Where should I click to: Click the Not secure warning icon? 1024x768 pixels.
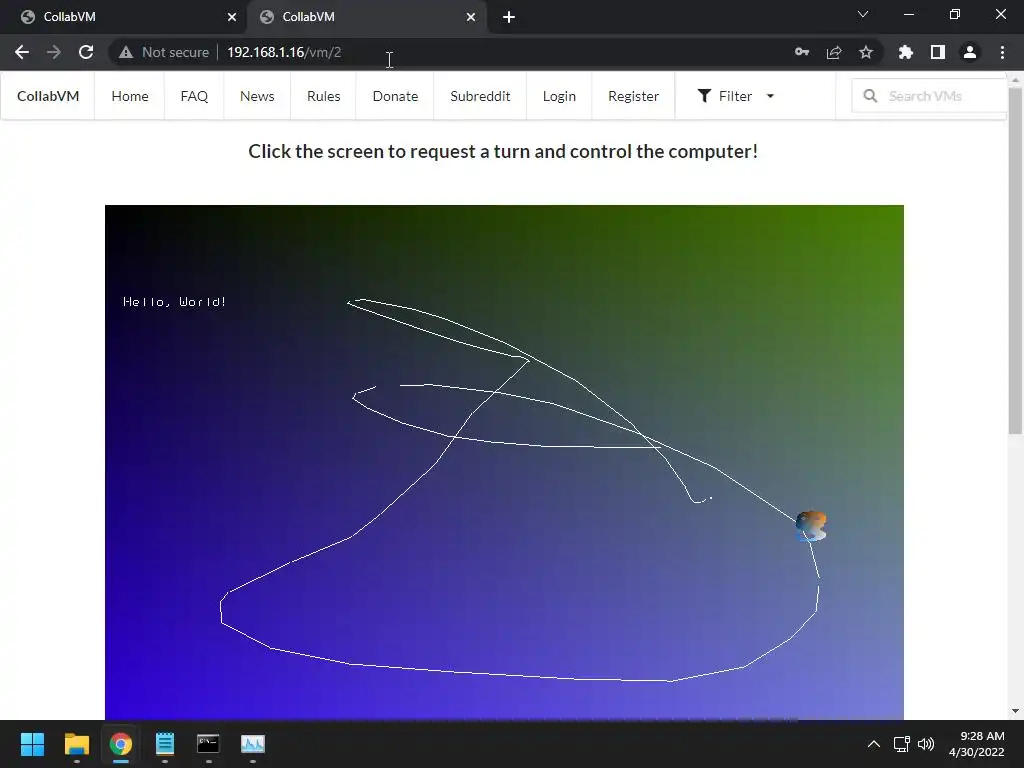tap(126, 52)
